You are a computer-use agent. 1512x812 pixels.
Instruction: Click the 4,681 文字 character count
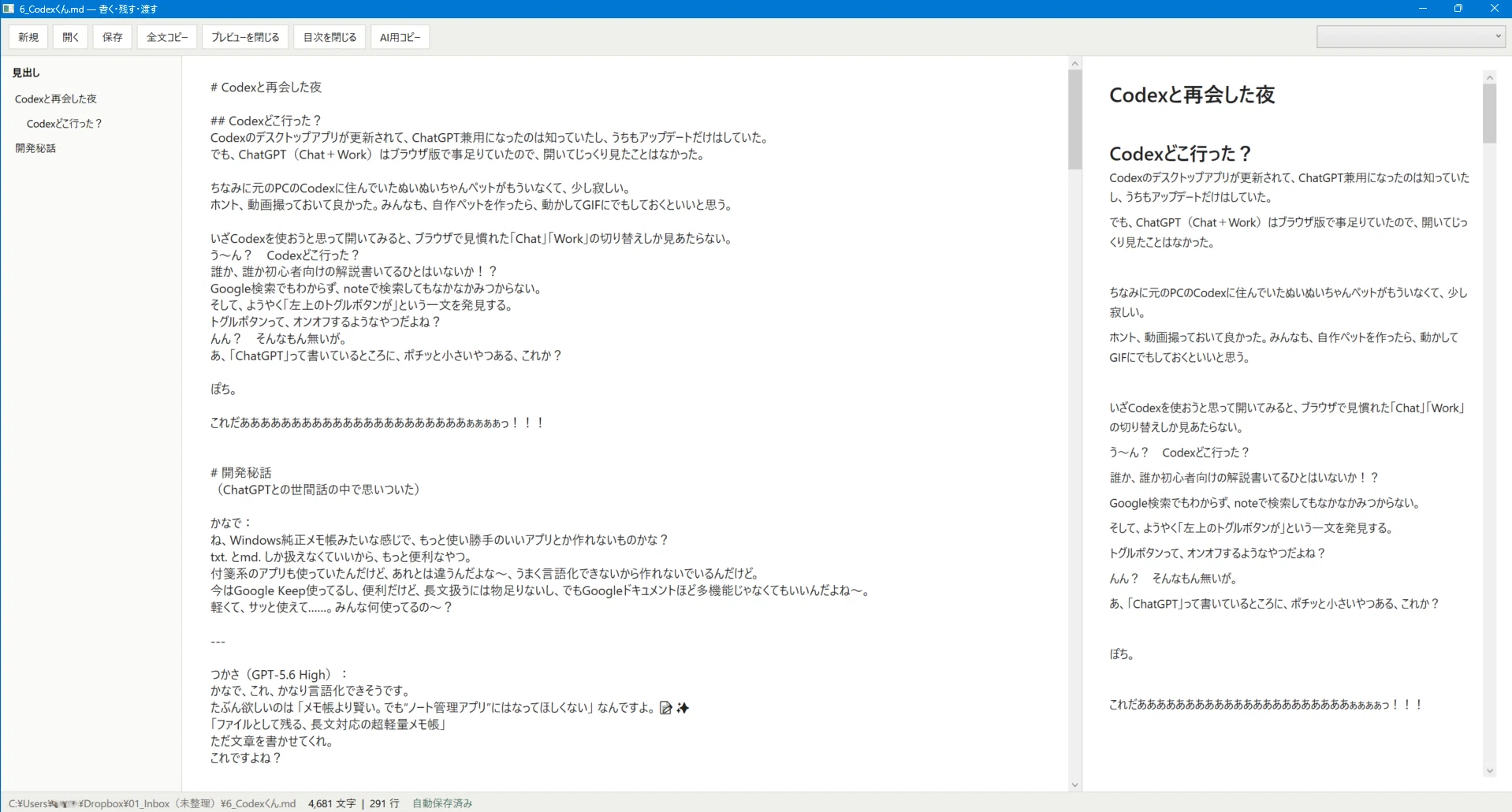pos(332,803)
